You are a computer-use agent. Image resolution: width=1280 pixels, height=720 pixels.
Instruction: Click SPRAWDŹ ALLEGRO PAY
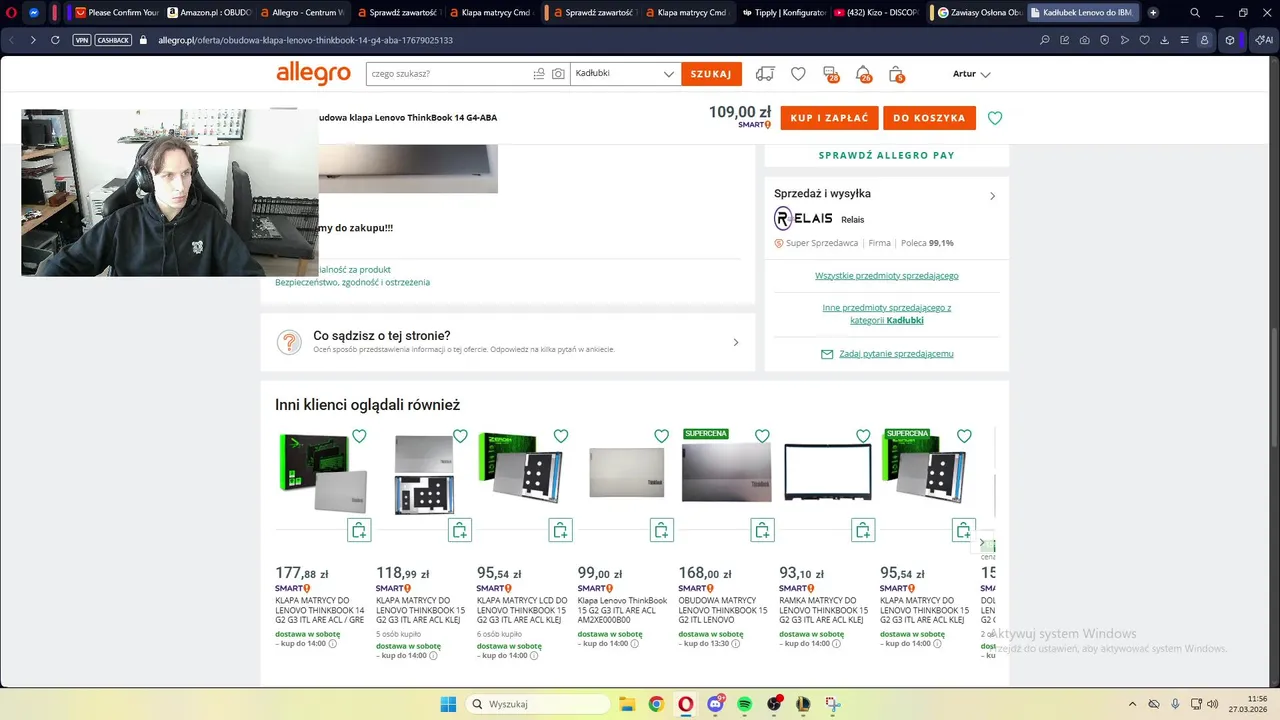pyautogui.click(x=886, y=155)
